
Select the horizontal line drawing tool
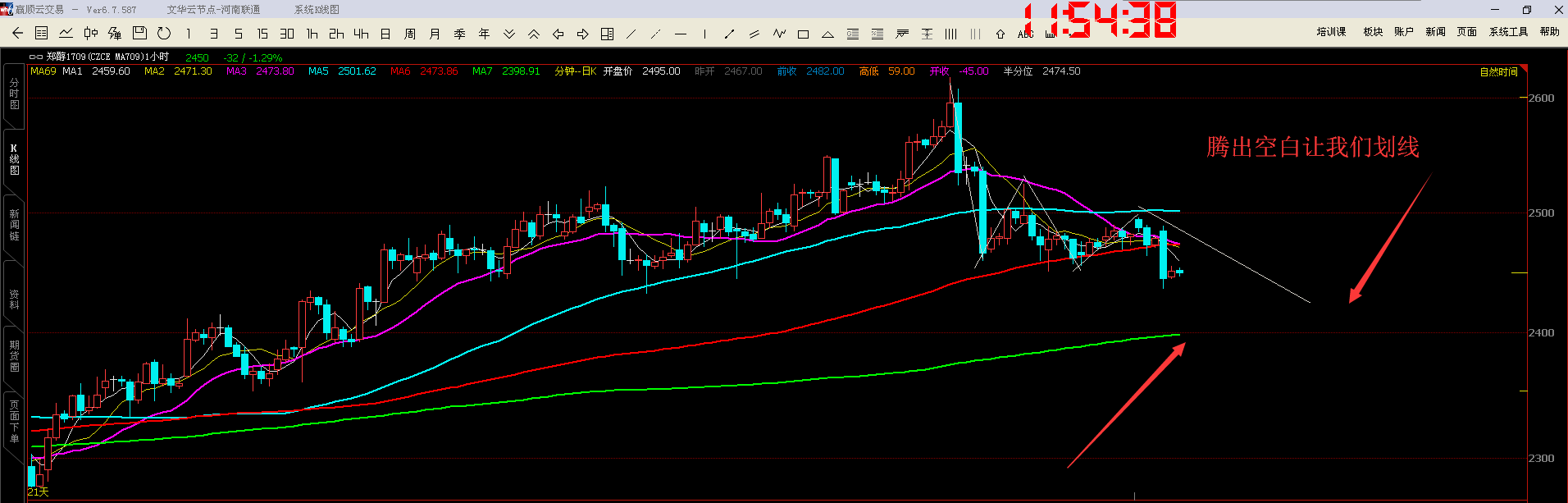point(680,34)
